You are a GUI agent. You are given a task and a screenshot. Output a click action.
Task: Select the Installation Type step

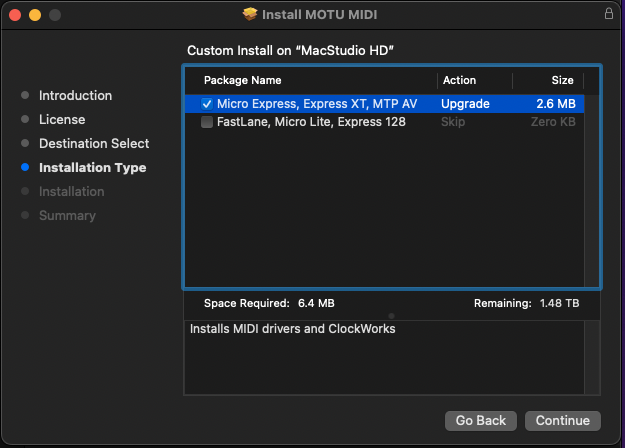click(x=92, y=167)
